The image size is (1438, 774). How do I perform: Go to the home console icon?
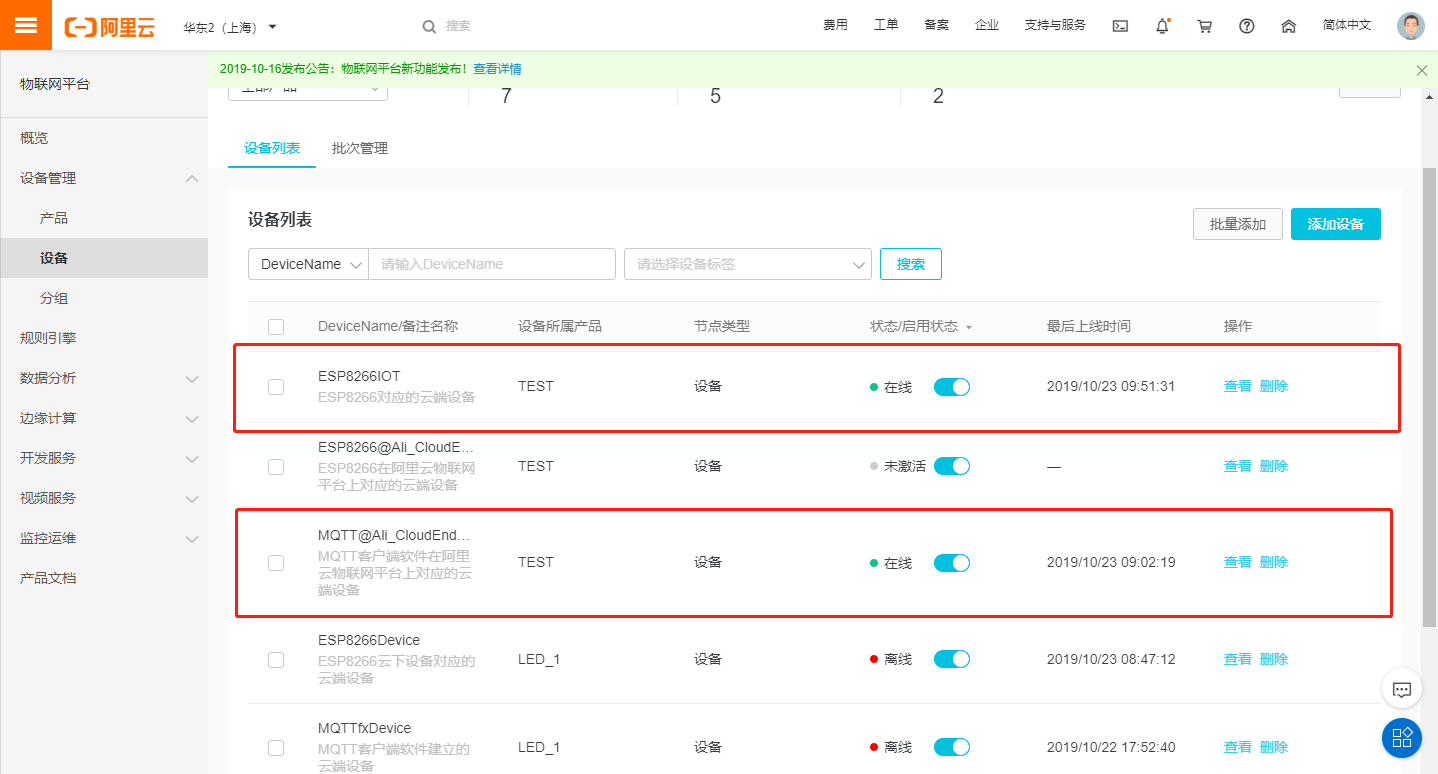click(1288, 26)
